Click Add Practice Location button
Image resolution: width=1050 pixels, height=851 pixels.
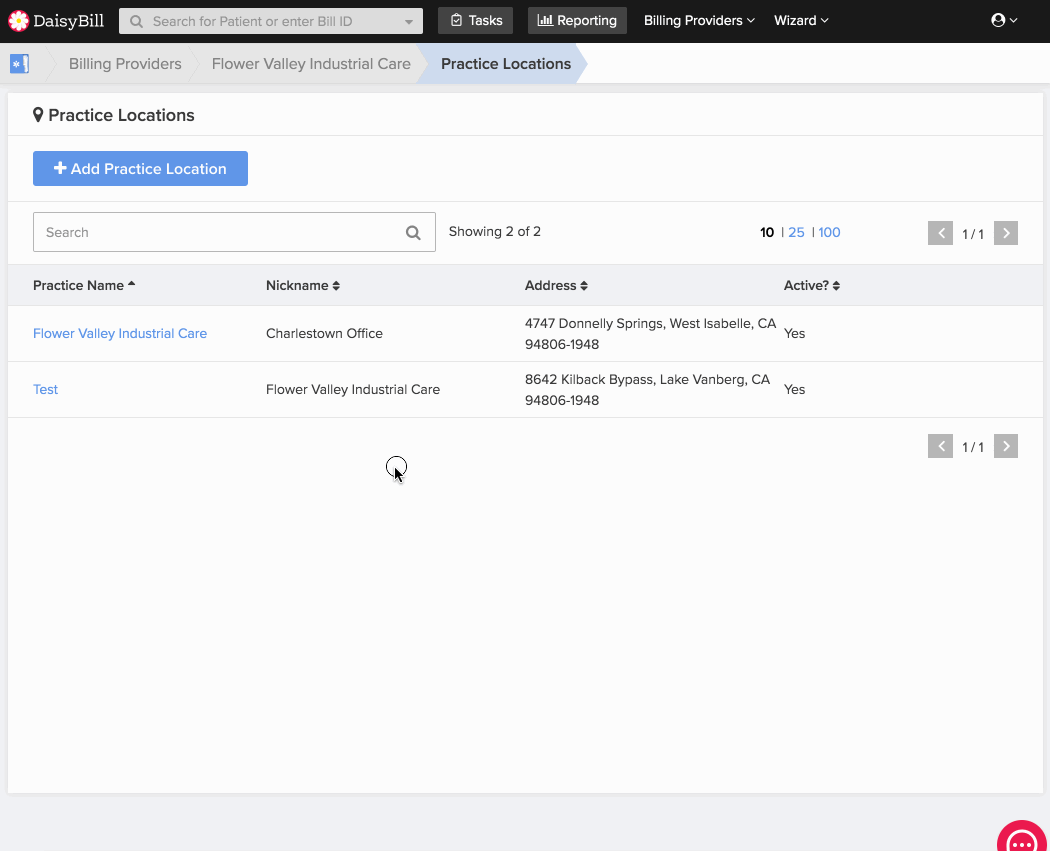pyautogui.click(x=141, y=169)
